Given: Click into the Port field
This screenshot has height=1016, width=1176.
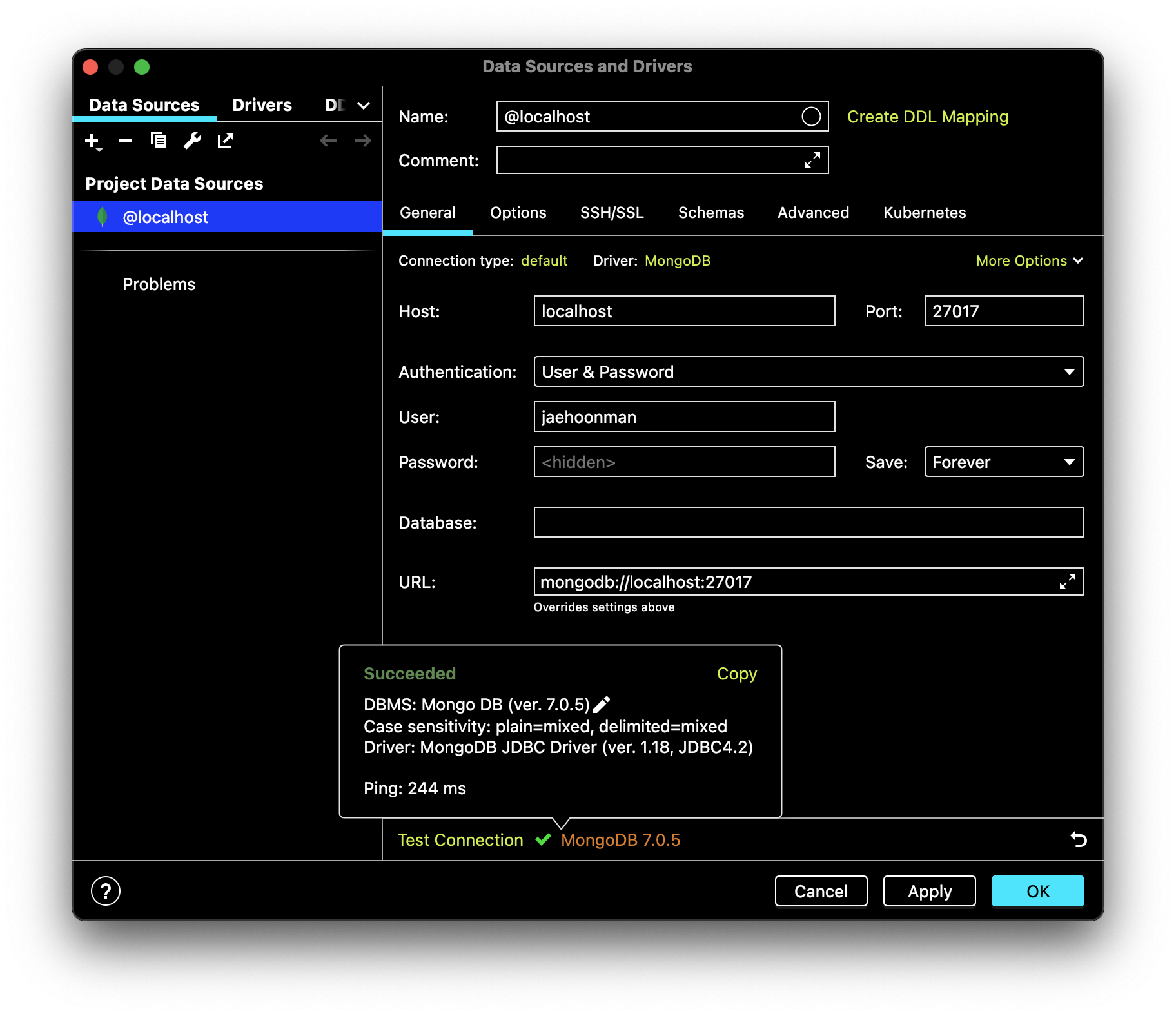Looking at the screenshot, I should [x=1004, y=311].
